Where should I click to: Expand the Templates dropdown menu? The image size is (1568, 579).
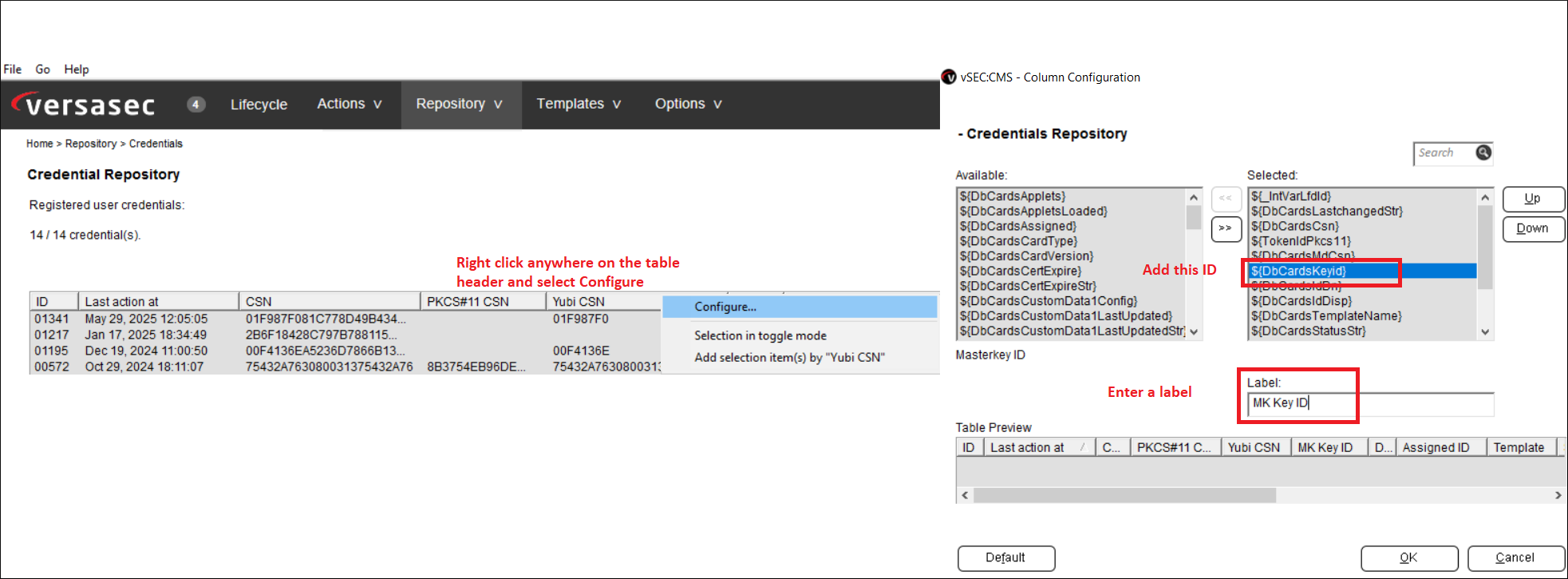579,104
